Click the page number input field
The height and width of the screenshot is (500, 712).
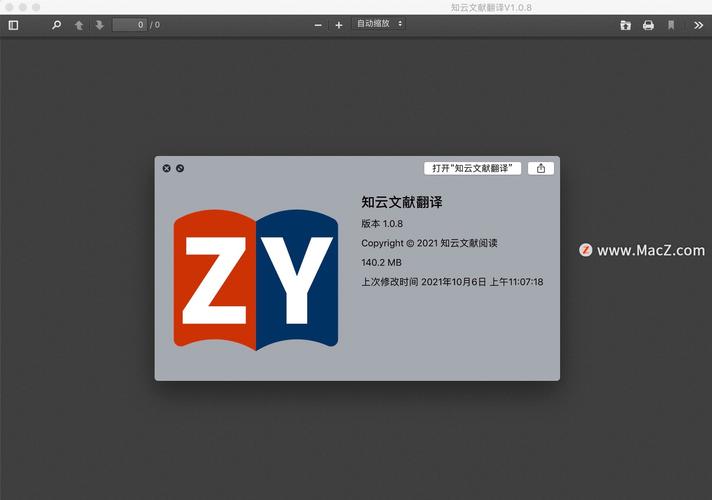click(129, 25)
